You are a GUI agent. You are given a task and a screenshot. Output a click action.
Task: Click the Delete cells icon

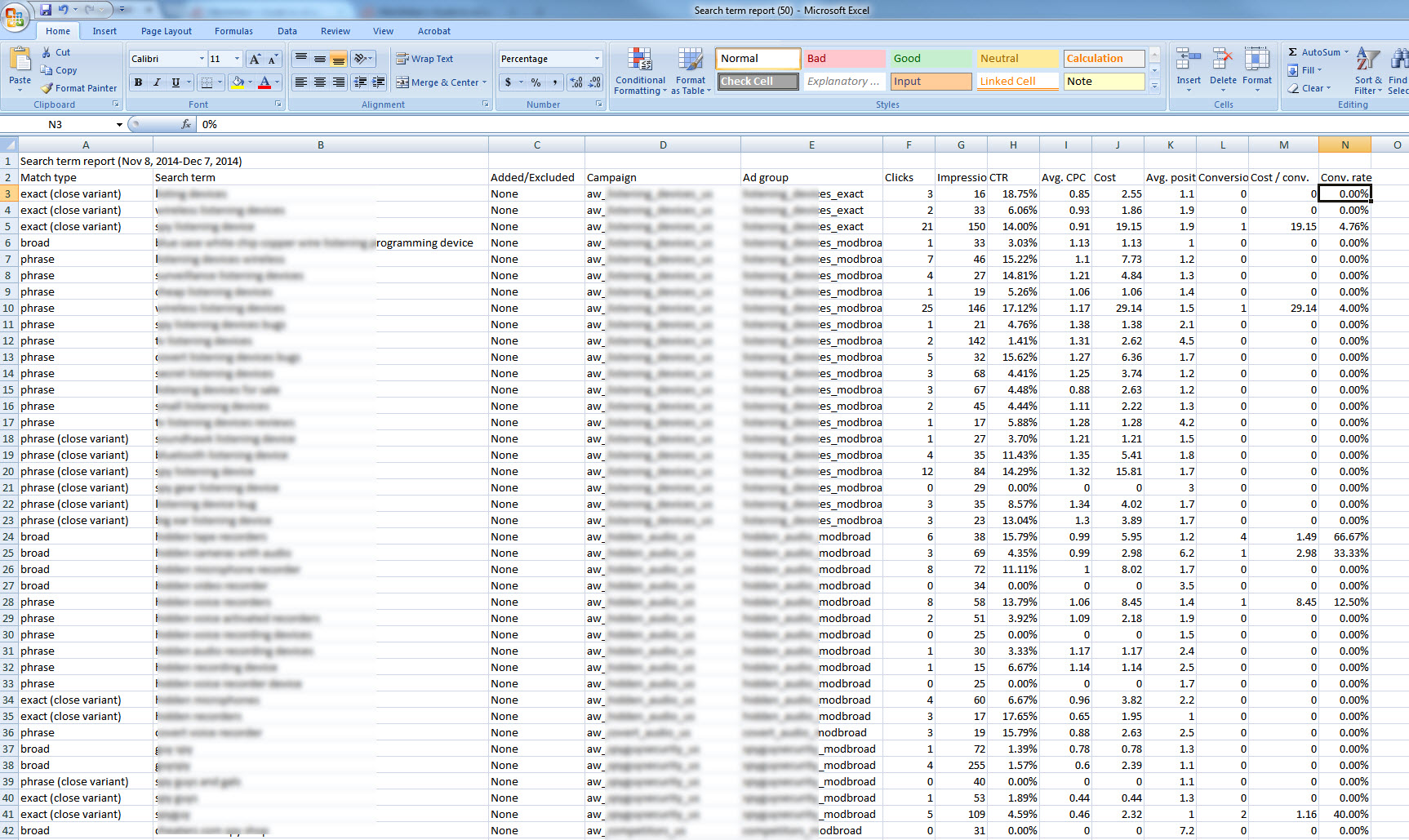[x=1222, y=65]
